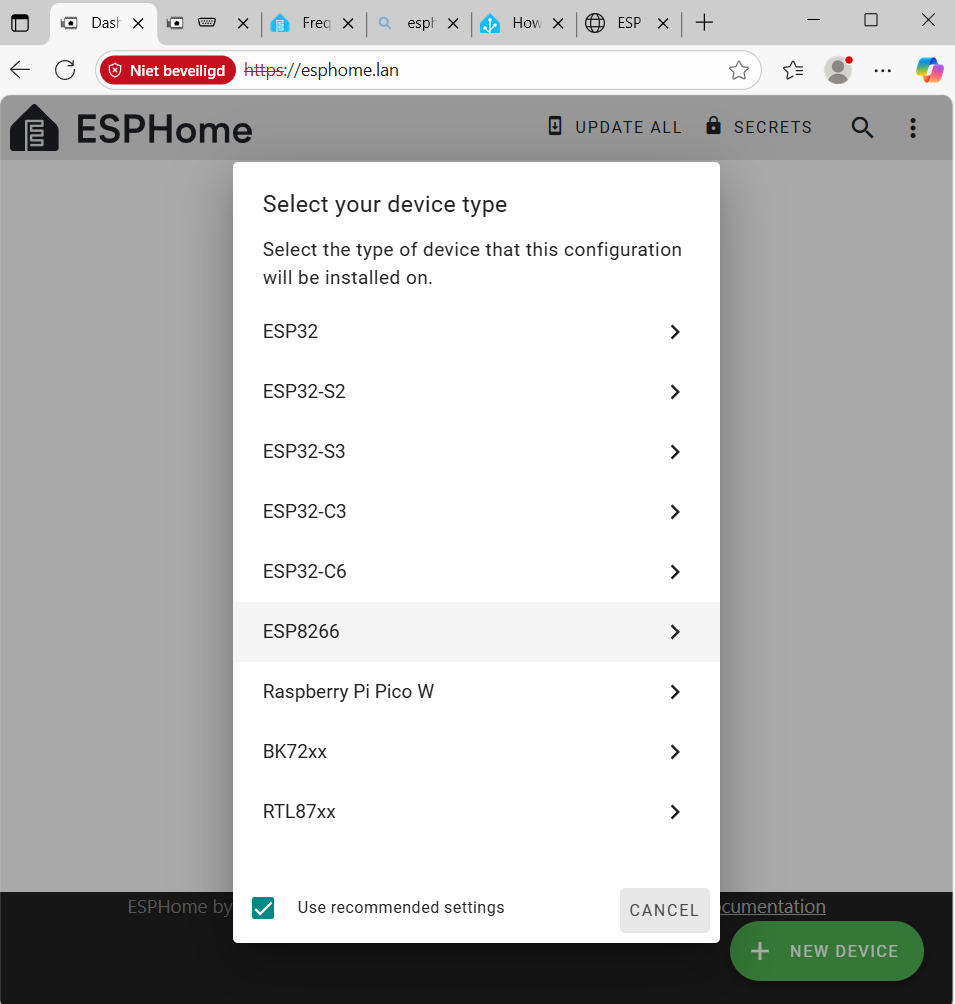This screenshot has height=1004, width=955.
Task: Uncheck Use recommended settings
Action: point(263,908)
